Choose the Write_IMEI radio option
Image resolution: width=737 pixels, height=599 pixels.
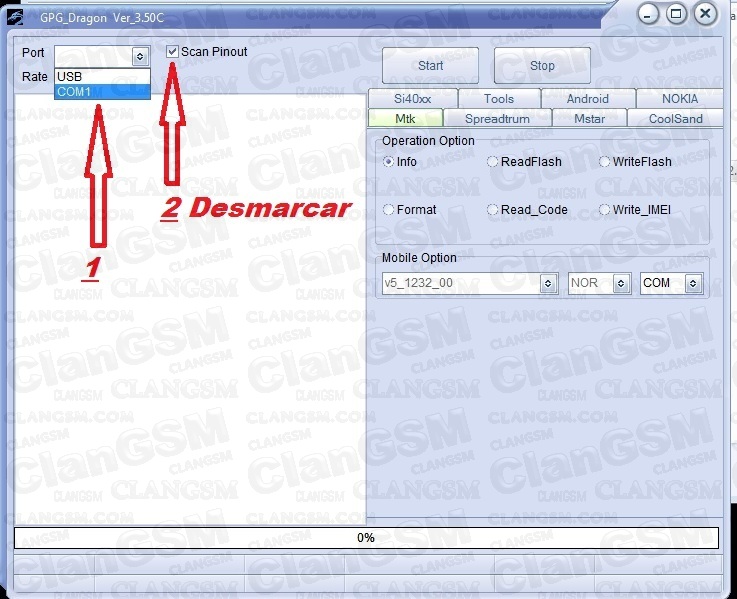click(605, 210)
